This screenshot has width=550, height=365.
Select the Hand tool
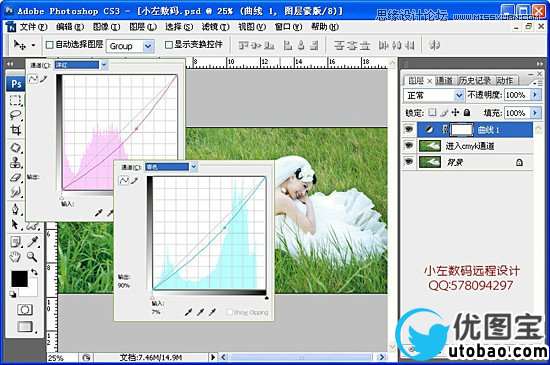15,257
